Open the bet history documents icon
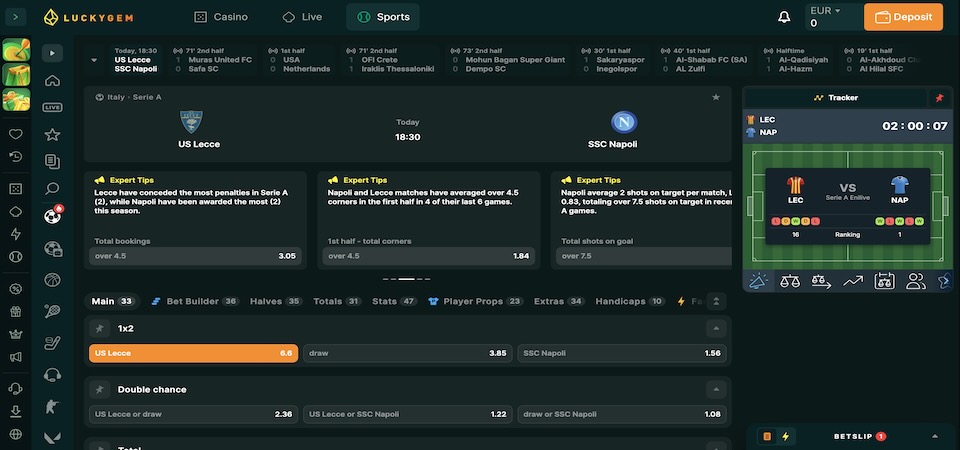Viewport: 960px width, 450px height. [53, 162]
